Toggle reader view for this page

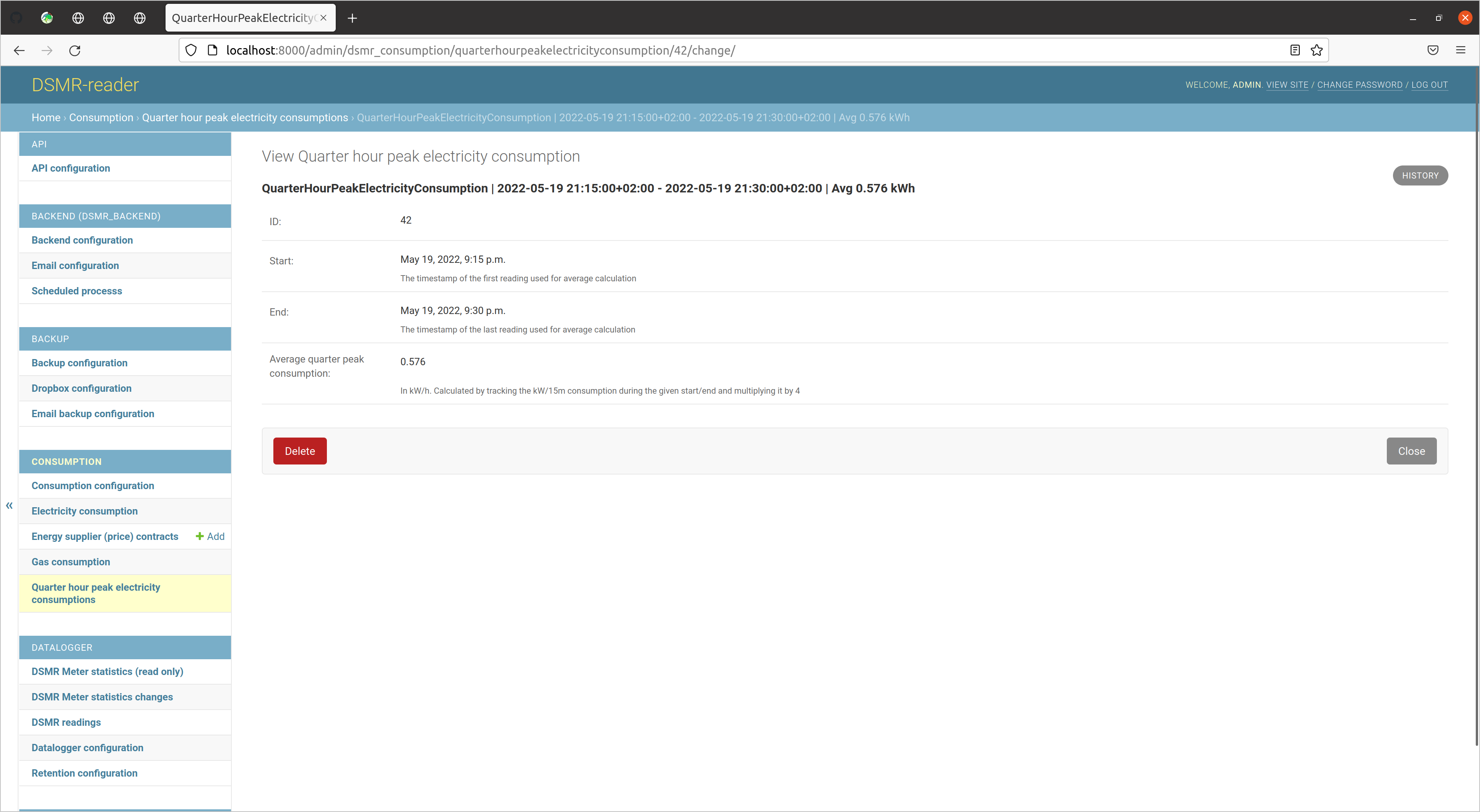(1294, 50)
